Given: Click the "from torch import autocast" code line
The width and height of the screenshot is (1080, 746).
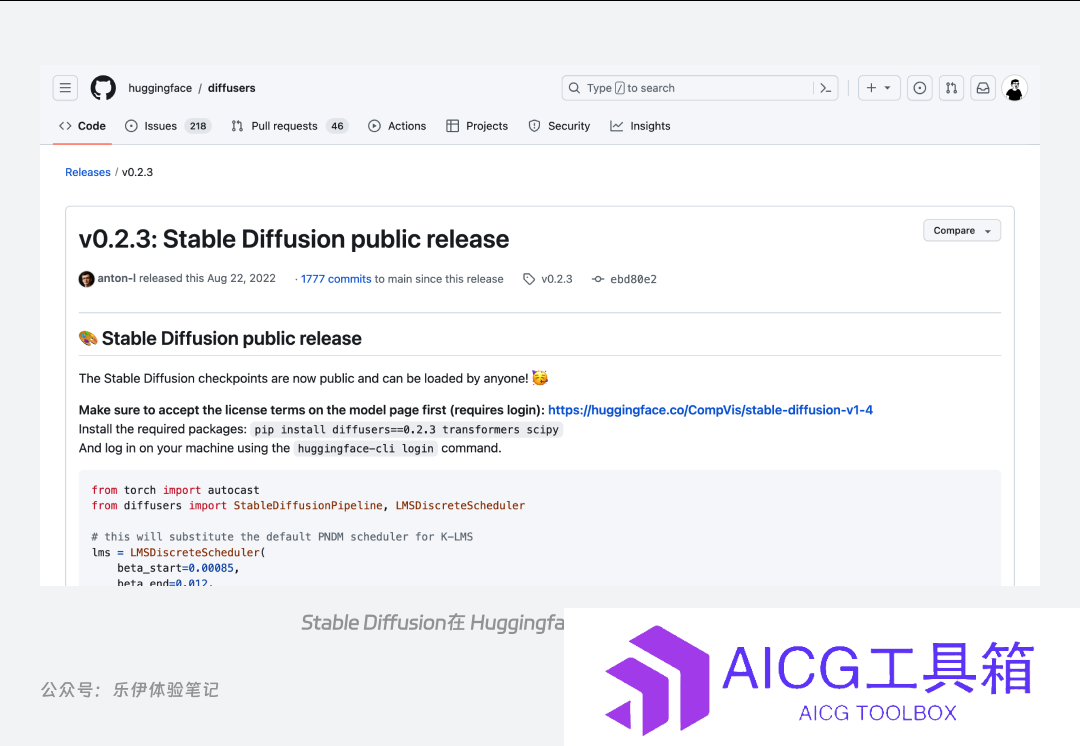Looking at the screenshot, I should tap(176, 490).
